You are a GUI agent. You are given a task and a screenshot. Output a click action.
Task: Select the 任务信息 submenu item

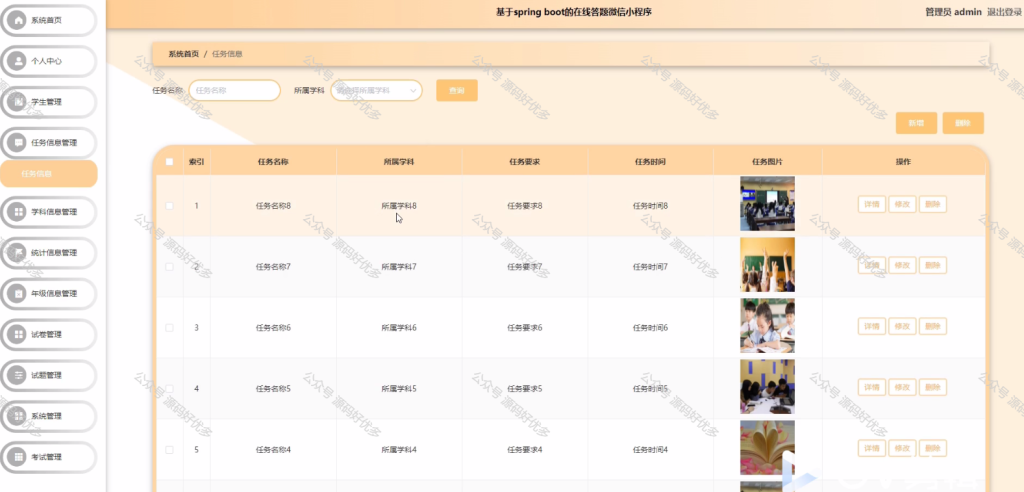(49, 174)
